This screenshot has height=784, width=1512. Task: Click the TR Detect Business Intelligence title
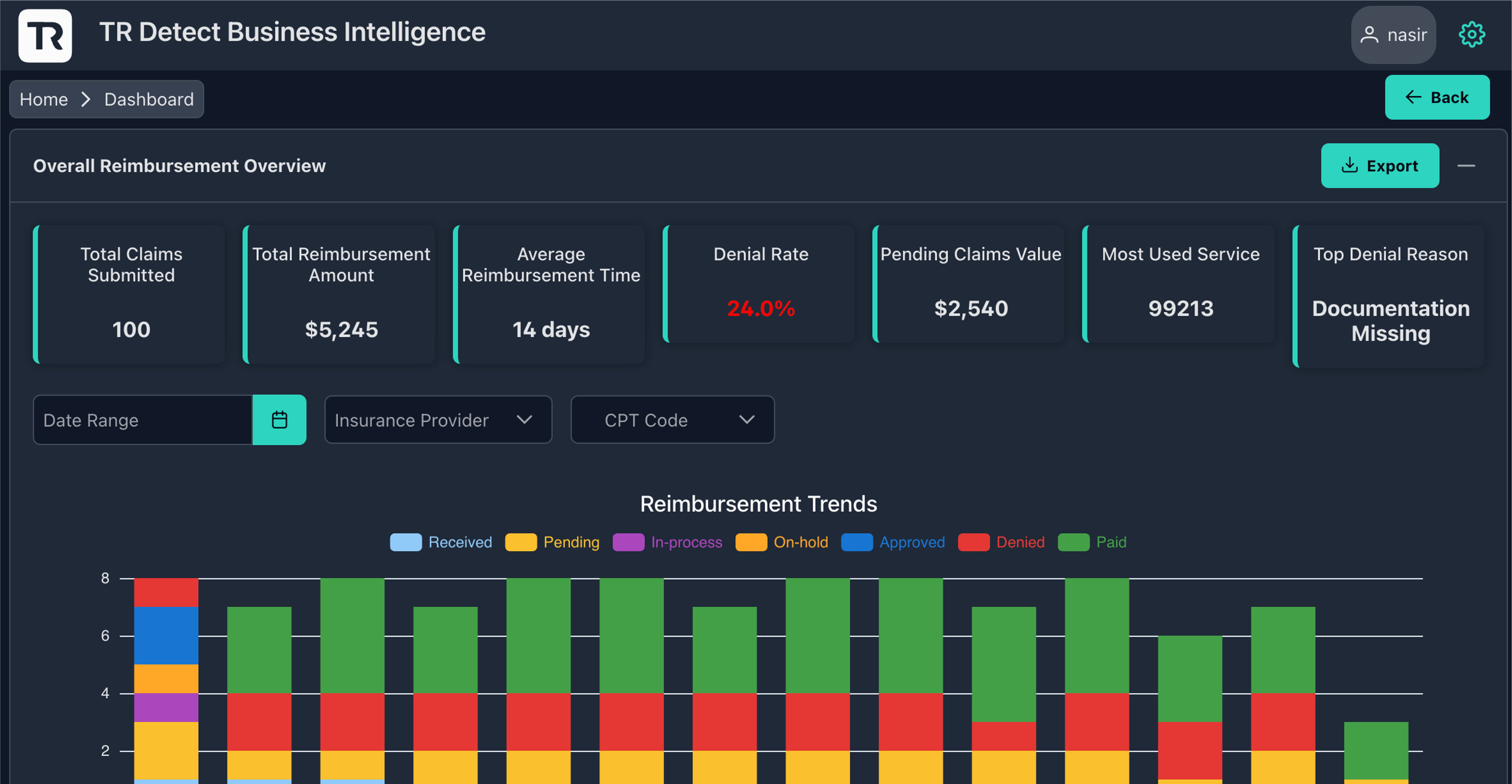pyautogui.click(x=292, y=32)
